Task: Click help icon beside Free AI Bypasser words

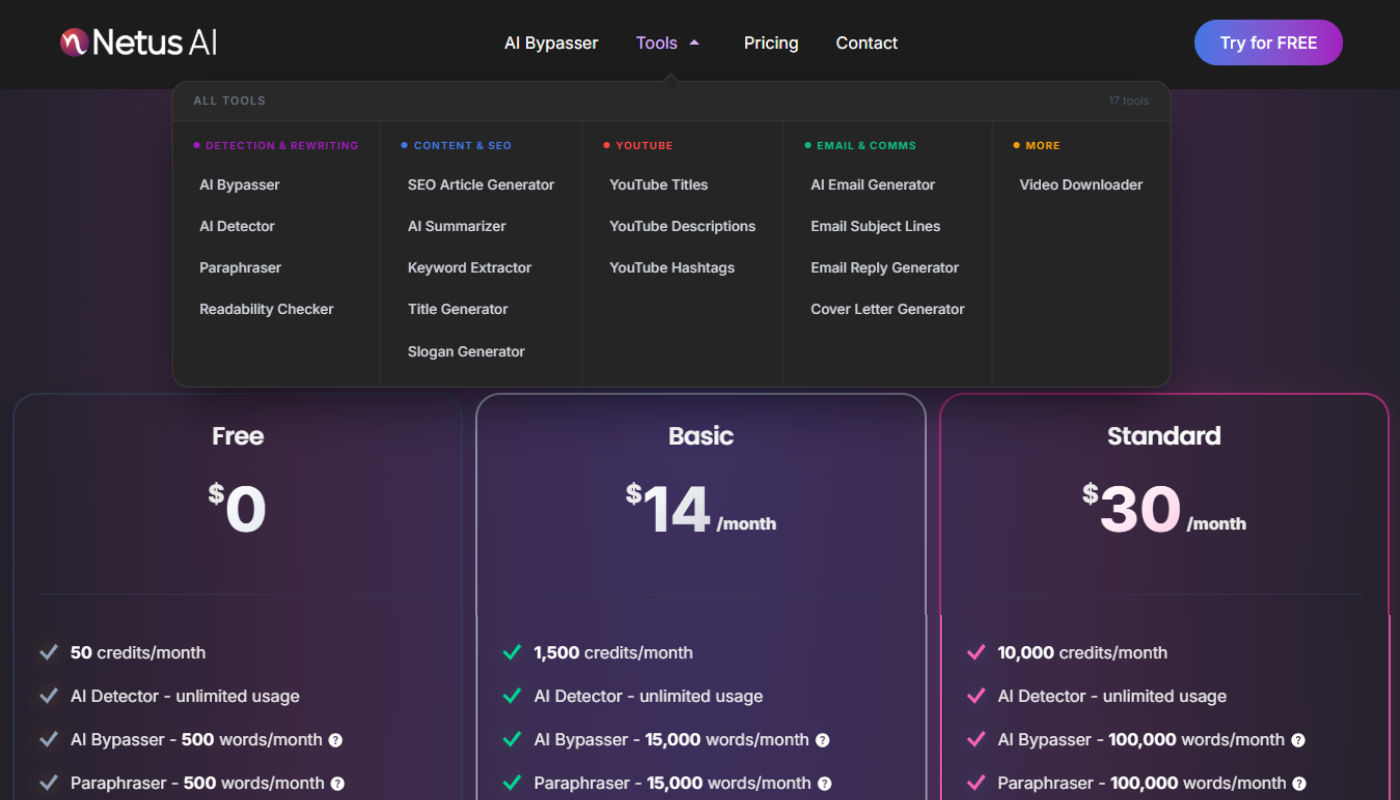Action: tap(336, 740)
